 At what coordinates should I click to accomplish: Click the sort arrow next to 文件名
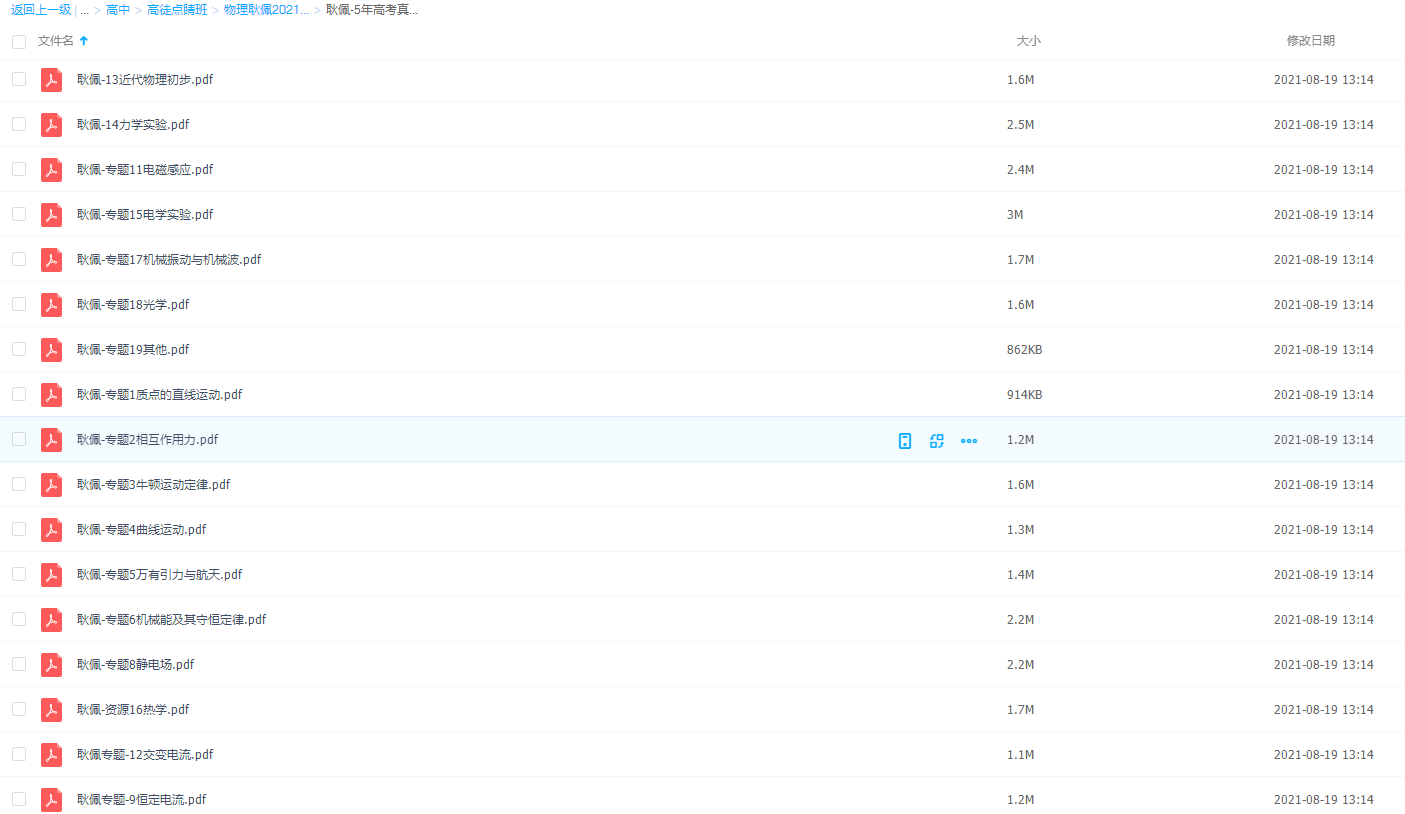click(84, 41)
